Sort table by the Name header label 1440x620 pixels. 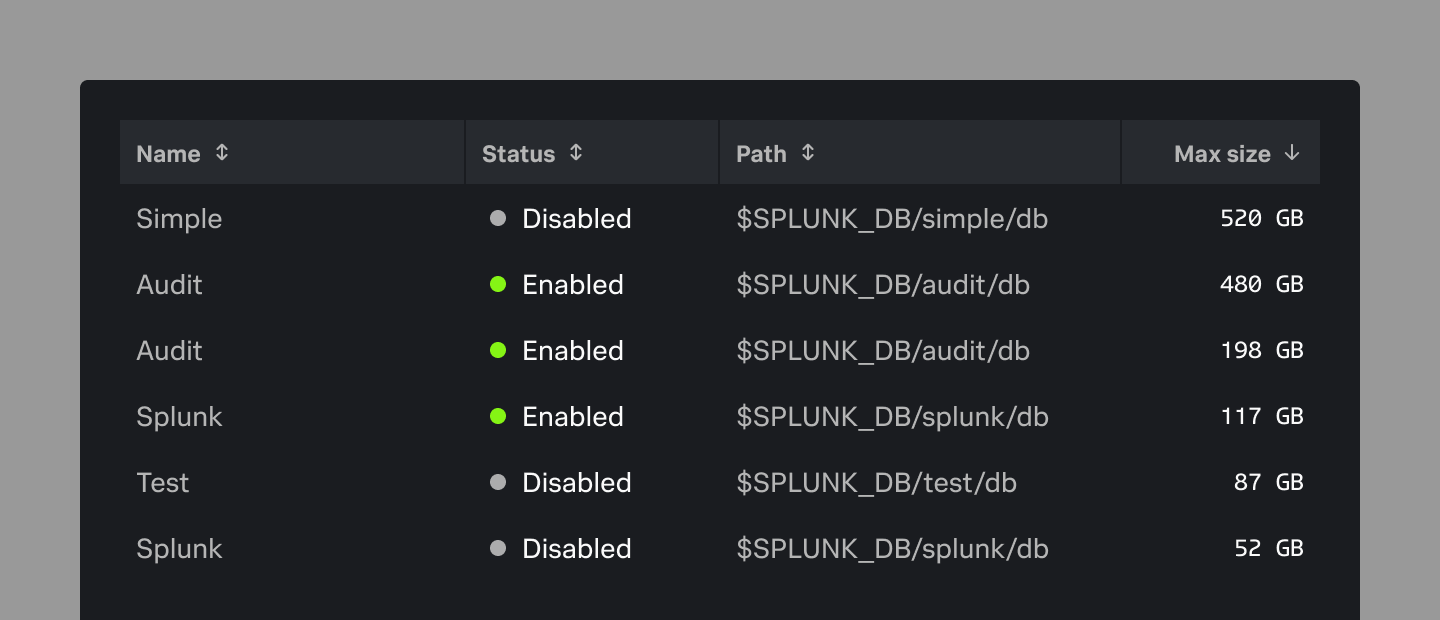click(x=168, y=154)
